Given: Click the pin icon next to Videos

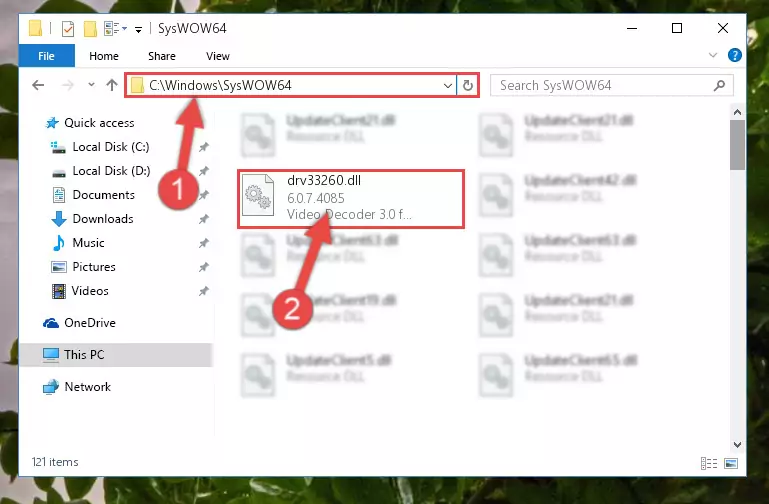Looking at the screenshot, I should (204, 291).
